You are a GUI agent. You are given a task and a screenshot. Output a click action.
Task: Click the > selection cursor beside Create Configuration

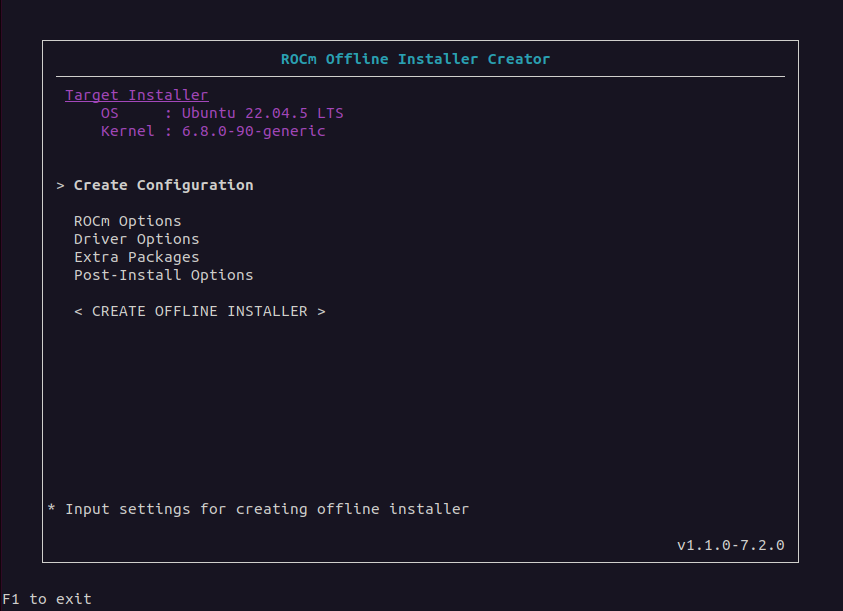(61, 185)
